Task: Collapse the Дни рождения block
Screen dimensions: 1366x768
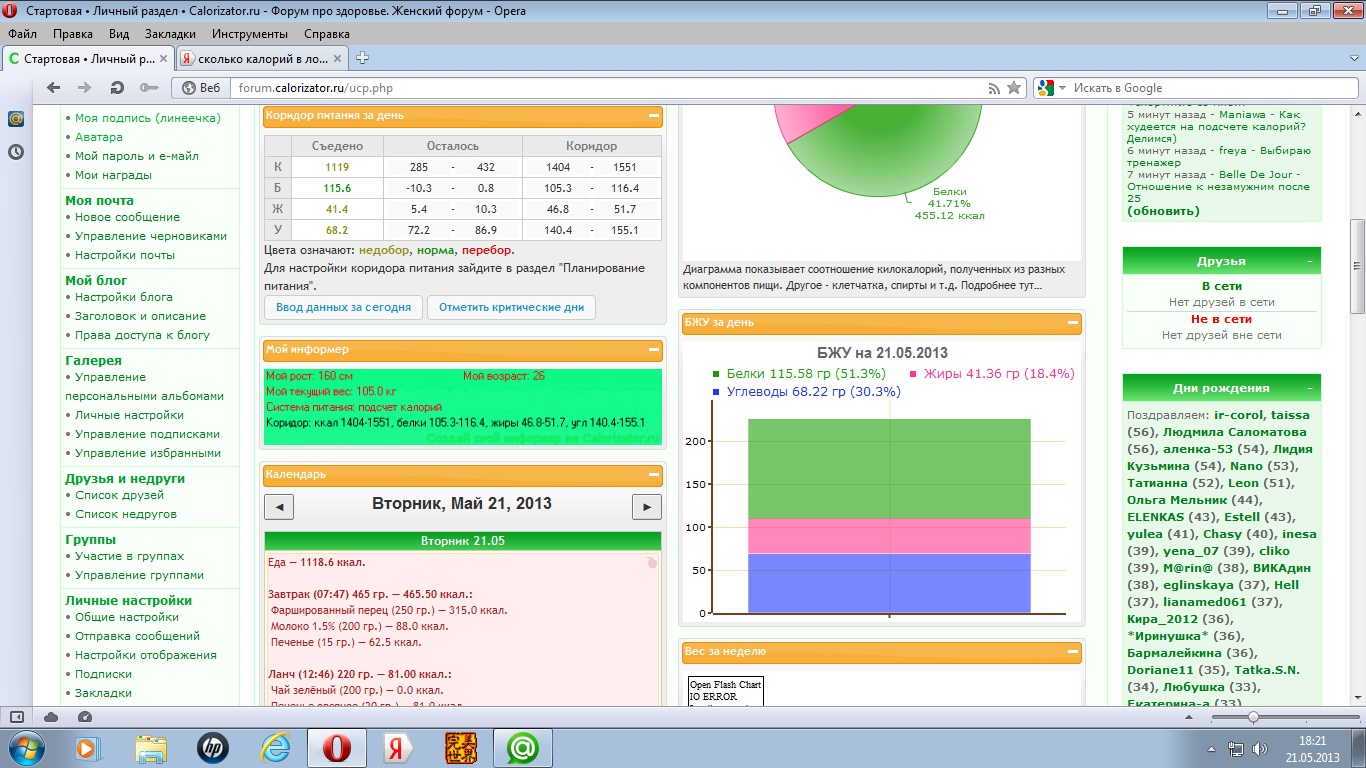Action: (x=1310, y=388)
